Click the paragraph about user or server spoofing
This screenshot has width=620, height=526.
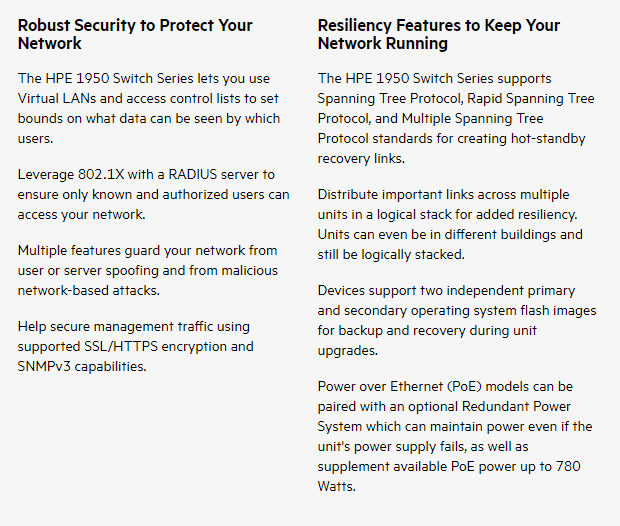click(147, 270)
